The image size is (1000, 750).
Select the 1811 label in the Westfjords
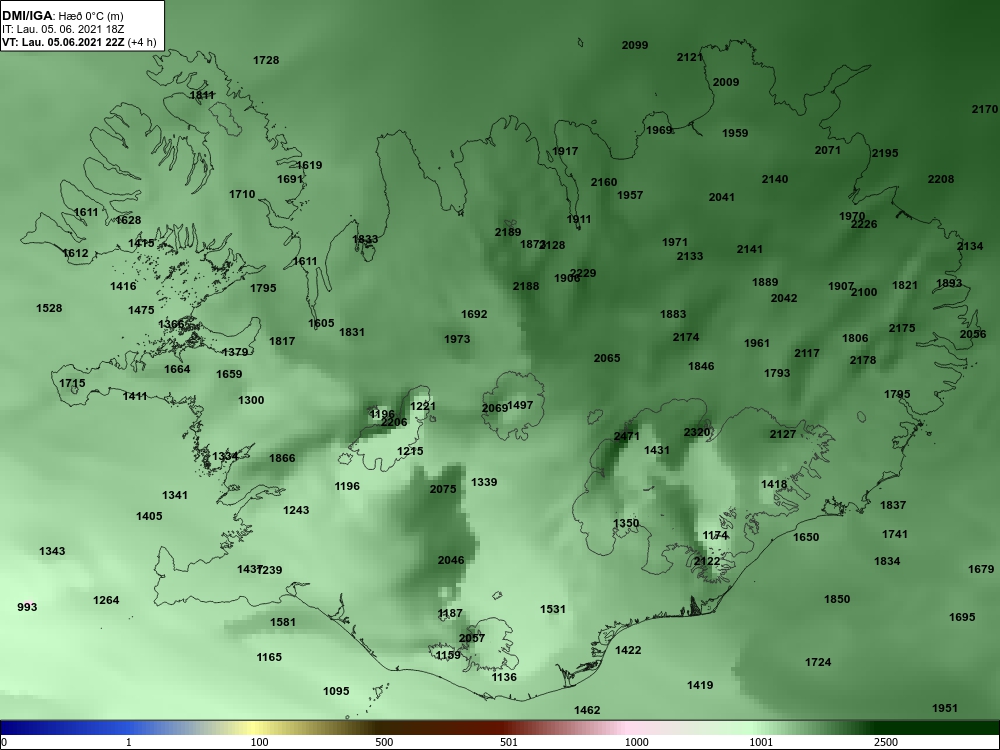202,95
